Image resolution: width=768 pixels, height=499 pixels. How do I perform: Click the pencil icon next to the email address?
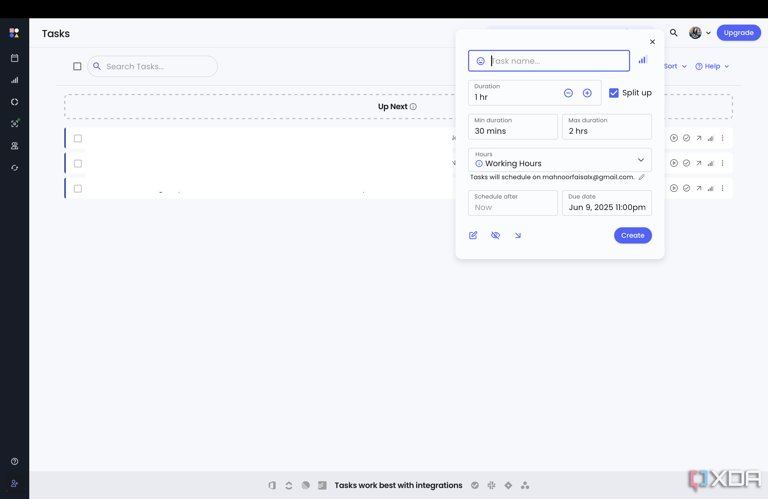coord(642,177)
